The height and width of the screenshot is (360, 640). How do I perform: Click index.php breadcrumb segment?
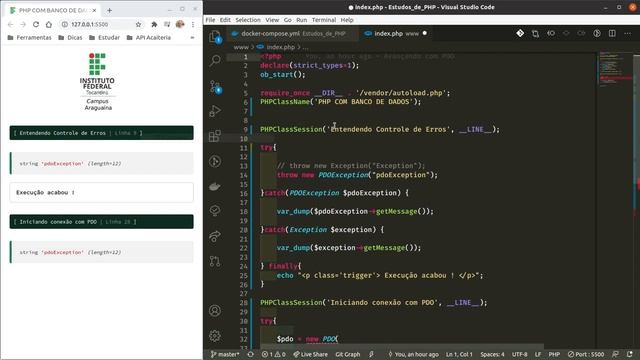[276, 47]
